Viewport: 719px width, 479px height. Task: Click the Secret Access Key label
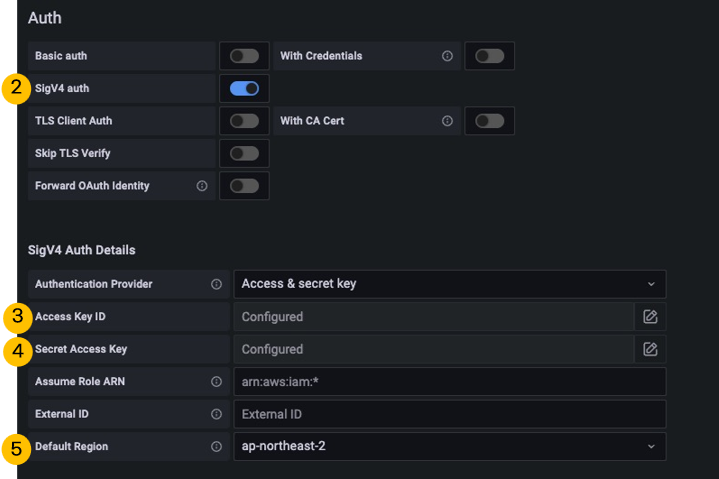pyautogui.click(x=81, y=349)
